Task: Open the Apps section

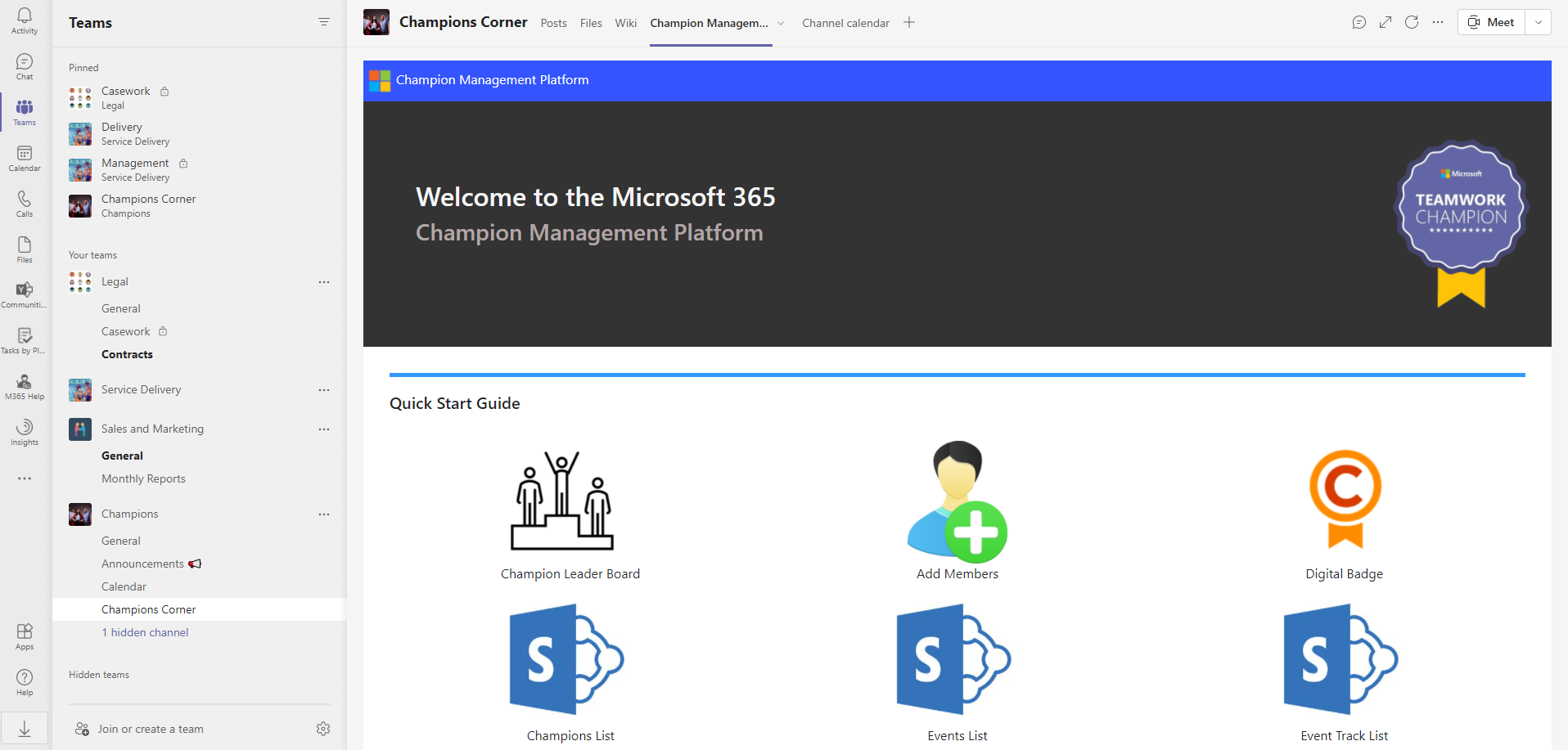Action: tap(24, 636)
